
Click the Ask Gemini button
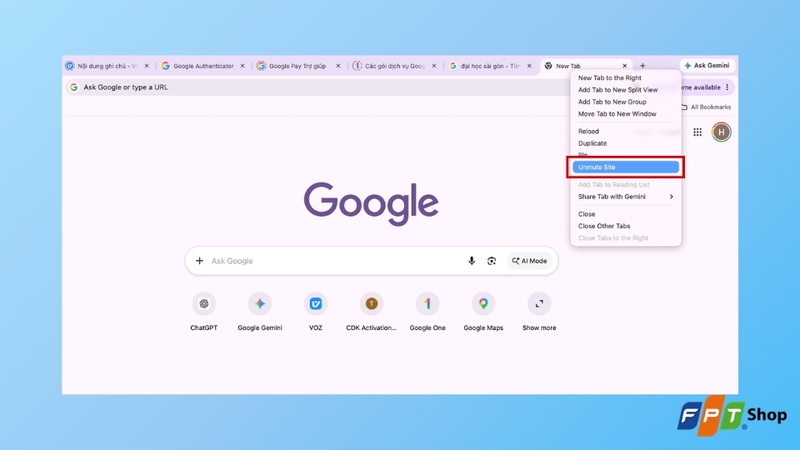pos(707,65)
